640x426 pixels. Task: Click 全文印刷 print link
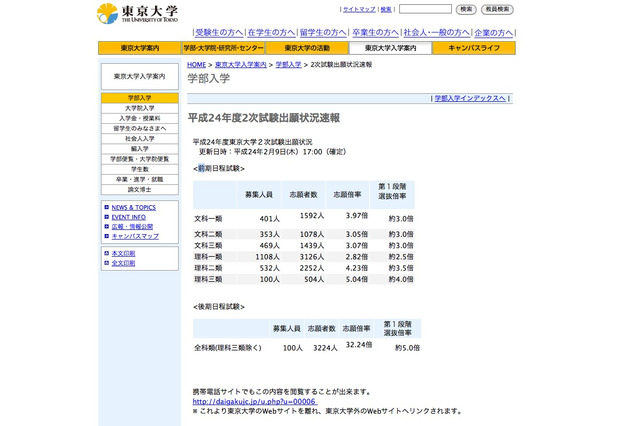(123, 263)
